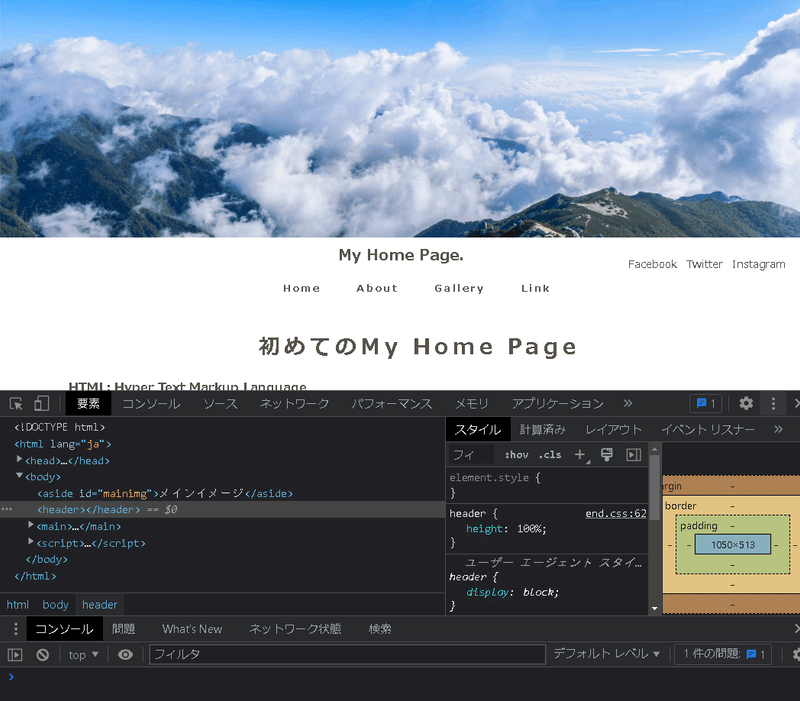Activate the inspect element picker icon
The width and height of the screenshot is (800, 701).
(16, 404)
